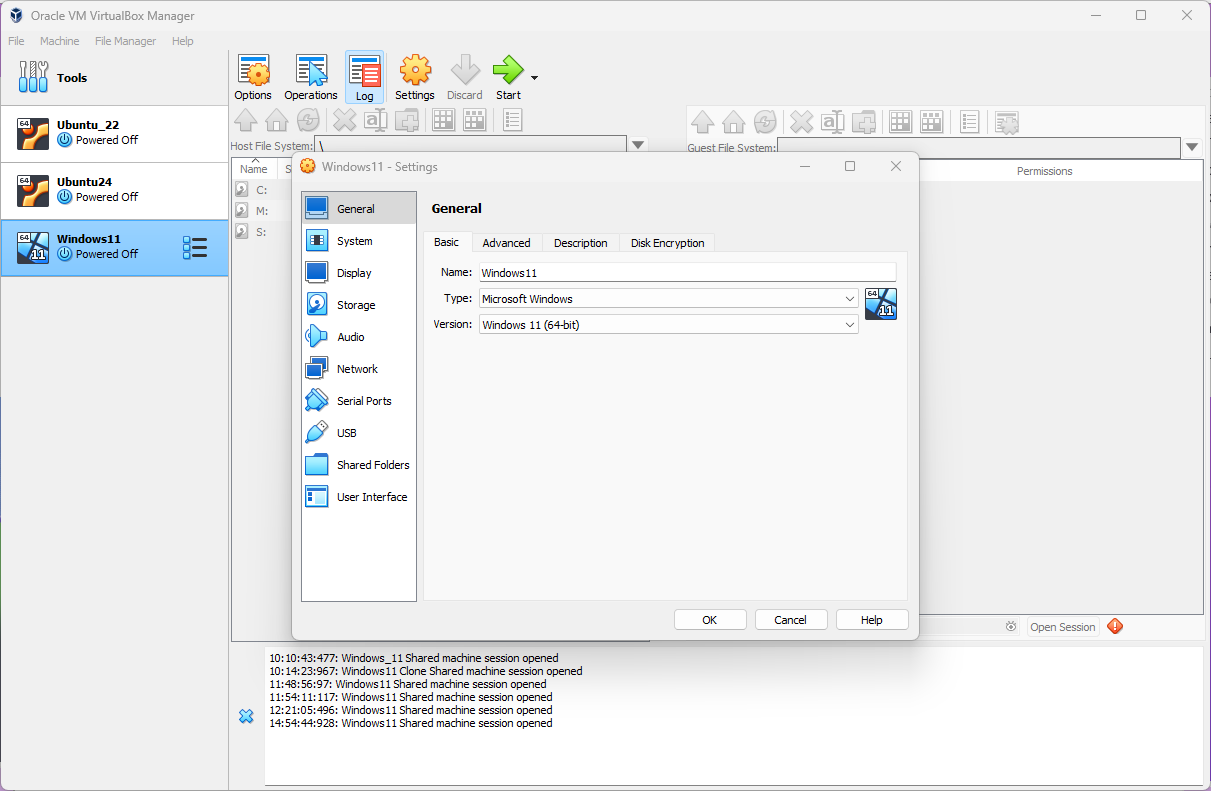
Task: Go up one directory in guest pane
Action: point(702,122)
